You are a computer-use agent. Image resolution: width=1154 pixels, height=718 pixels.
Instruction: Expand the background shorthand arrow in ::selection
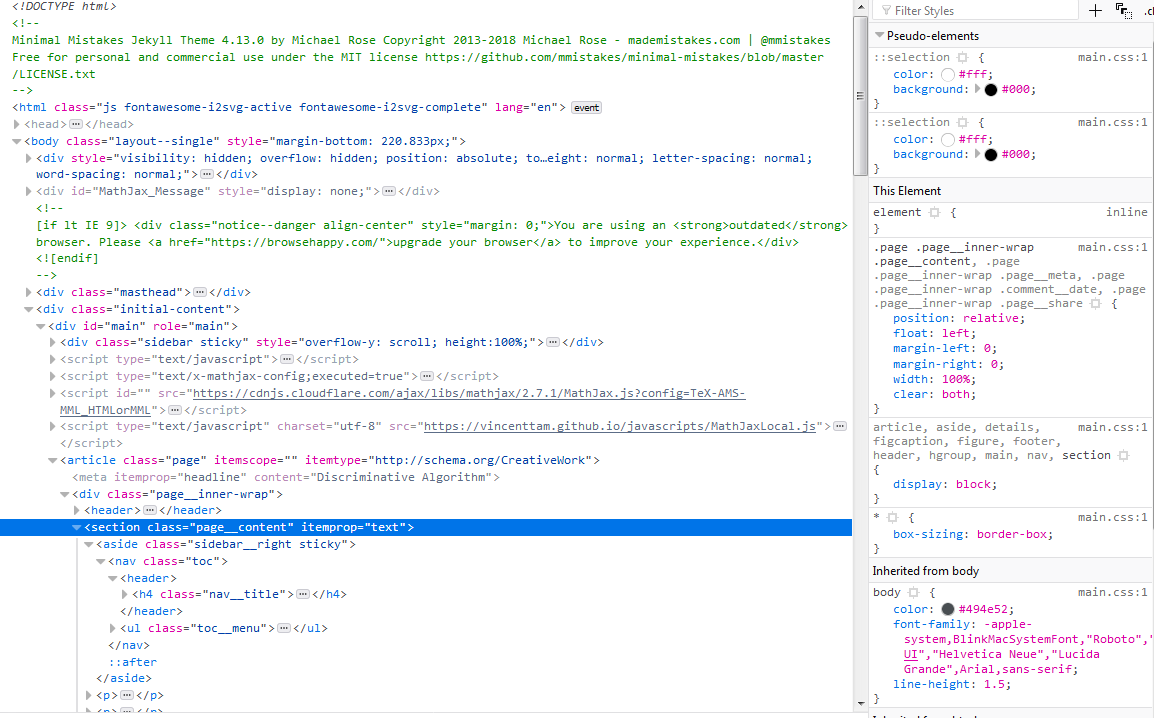[x=977, y=90]
